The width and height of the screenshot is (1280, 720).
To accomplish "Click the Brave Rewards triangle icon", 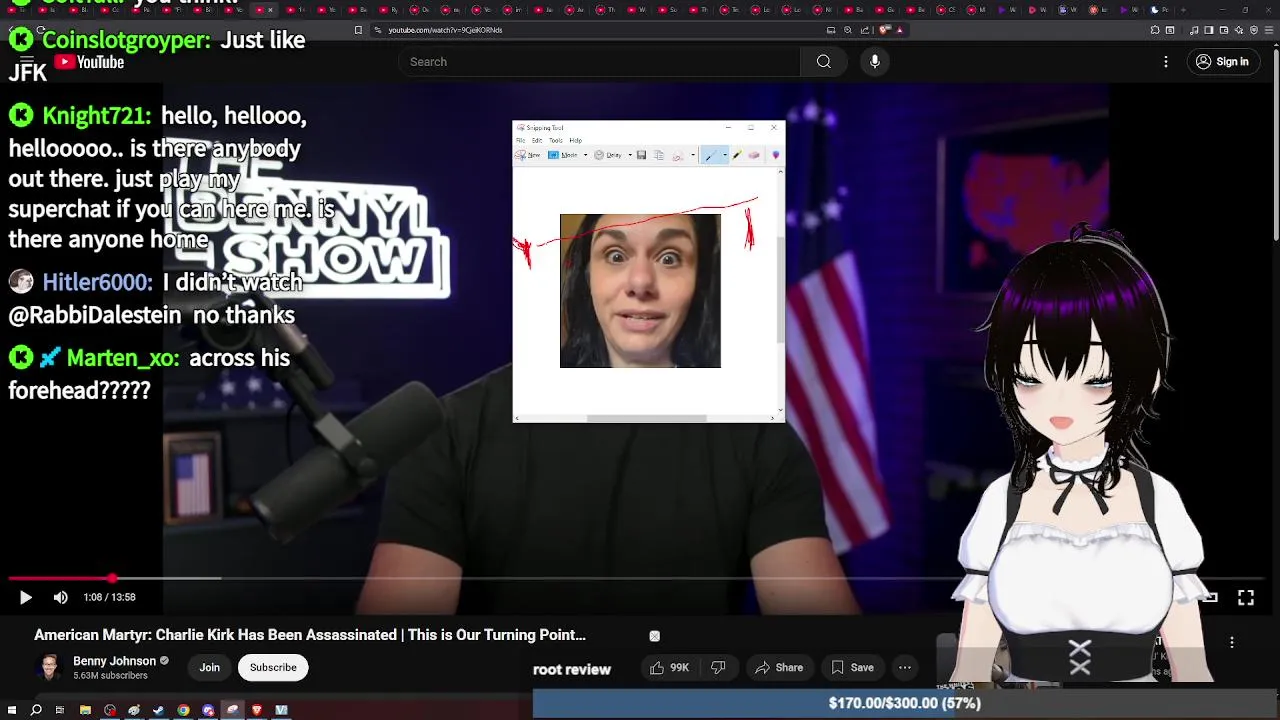I will [899, 30].
